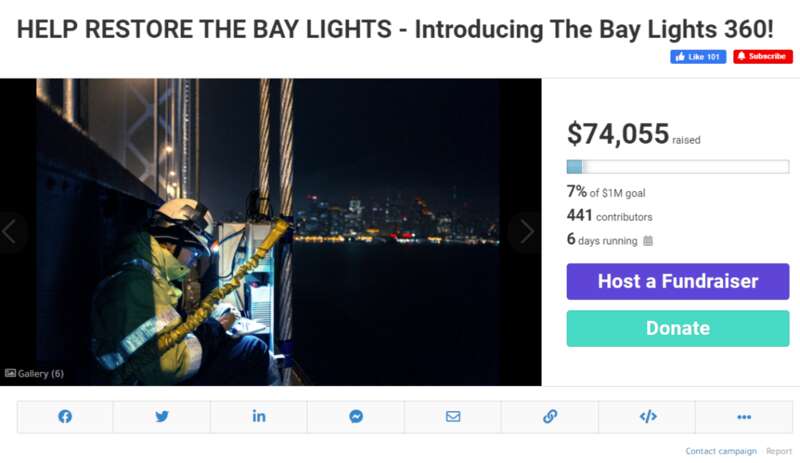This screenshot has width=800, height=463.
Task: Advance to the next gallery image
Action: pos(524,232)
